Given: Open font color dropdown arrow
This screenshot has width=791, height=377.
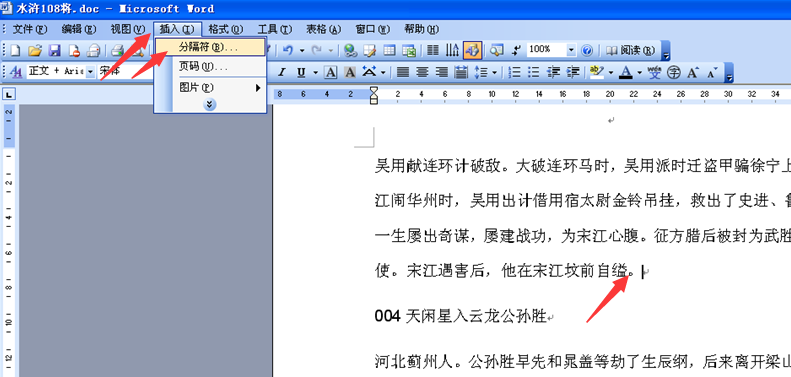Looking at the screenshot, I should [640, 72].
